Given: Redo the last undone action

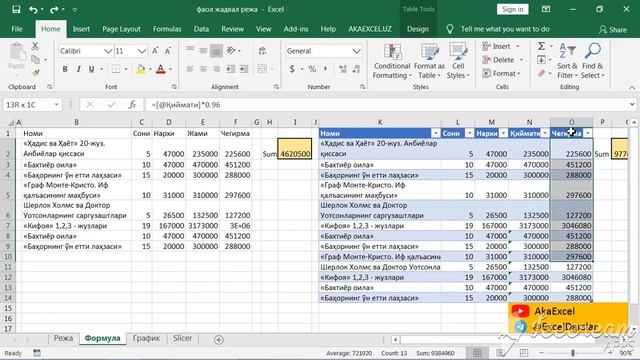Looking at the screenshot, I should (54, 9).
